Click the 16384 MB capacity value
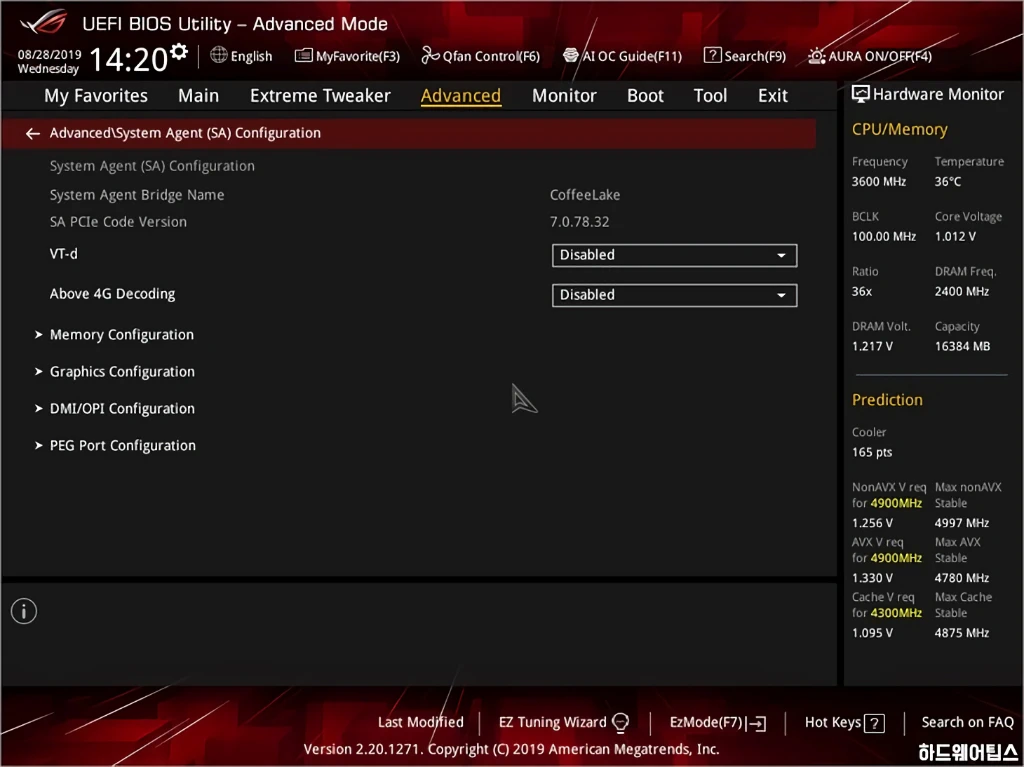 pos(962,346)
